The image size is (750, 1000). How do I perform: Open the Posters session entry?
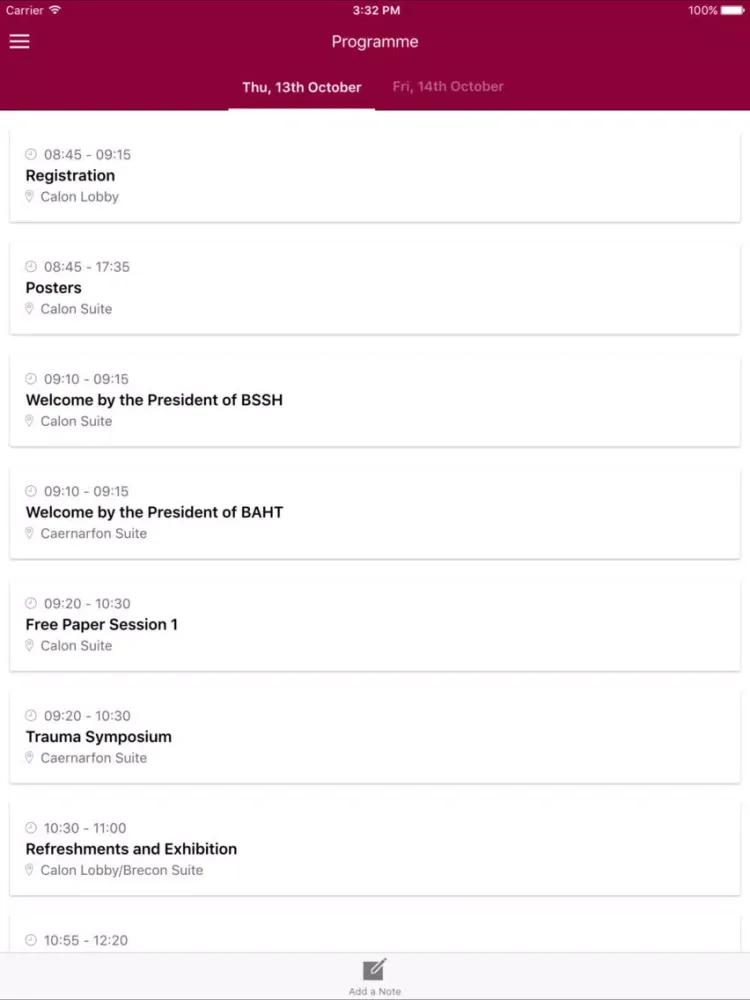coord(374,288)
